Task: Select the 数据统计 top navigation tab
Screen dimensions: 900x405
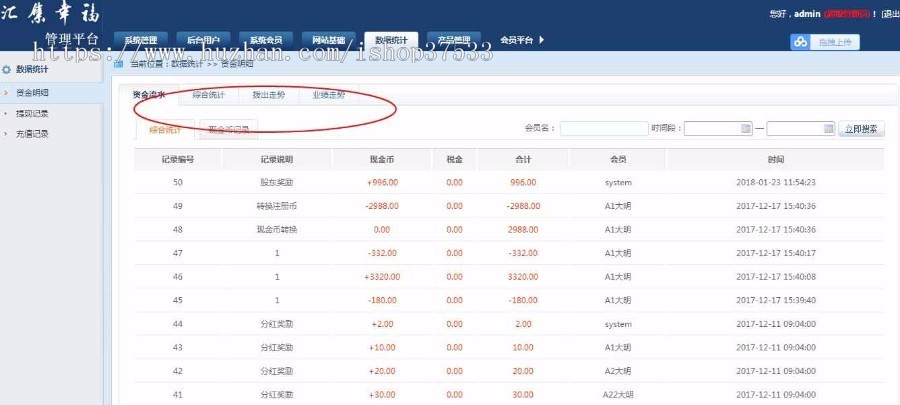Action: [391, 40]
